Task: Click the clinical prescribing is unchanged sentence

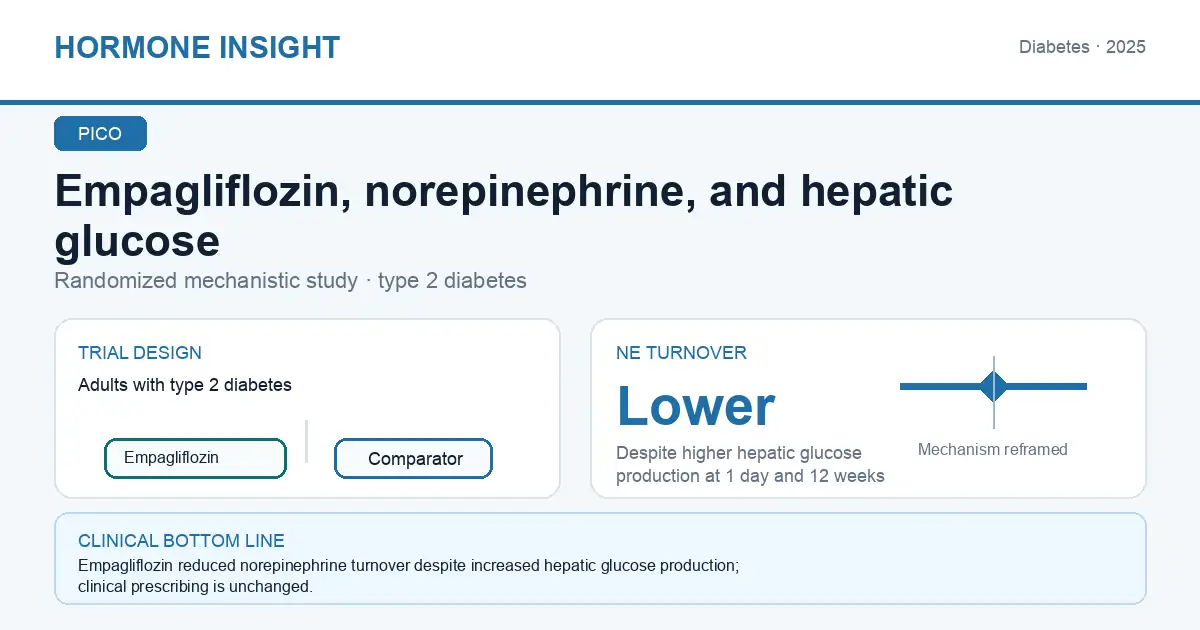Action: pos(196,587)
